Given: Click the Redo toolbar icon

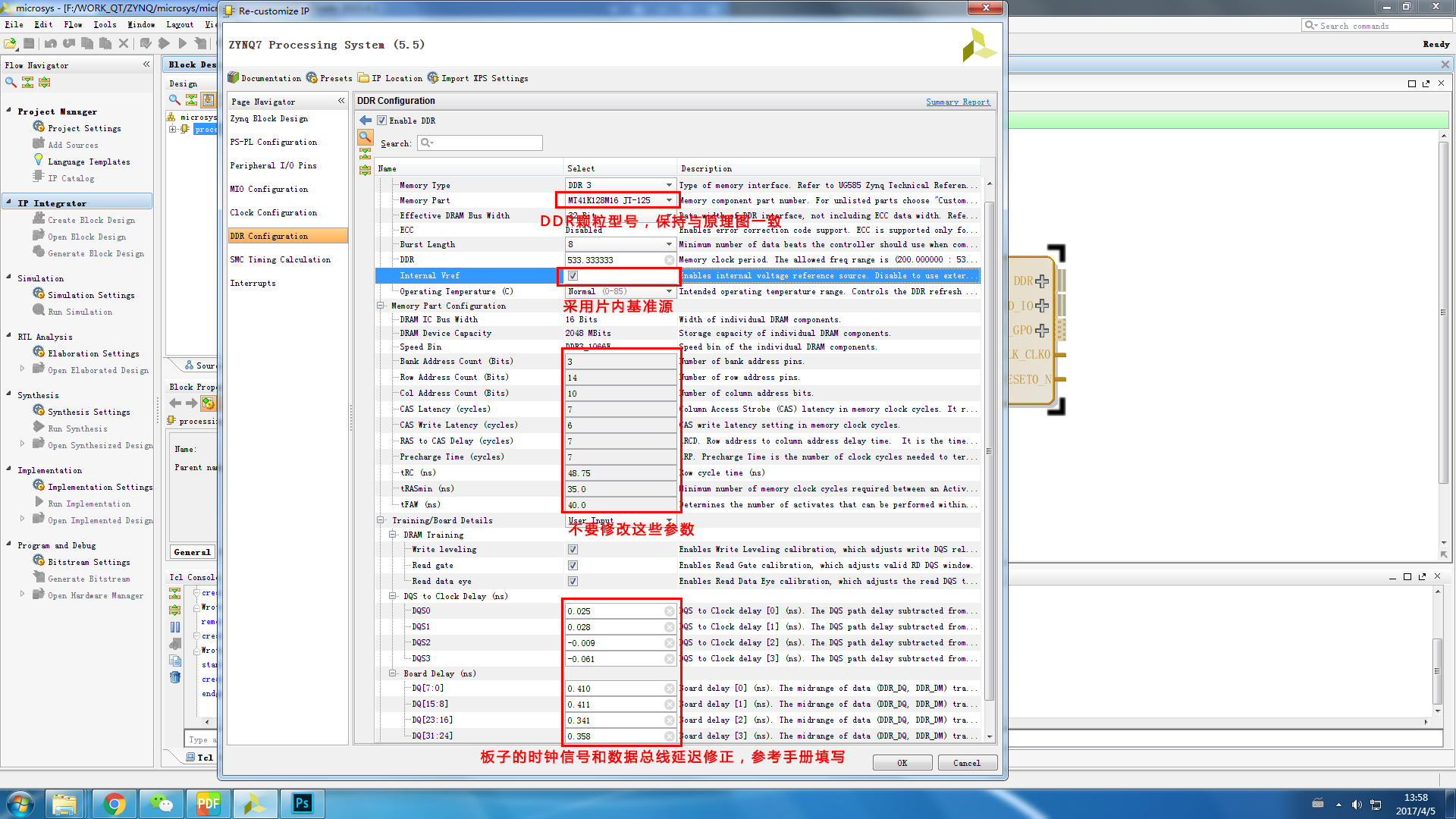Looking at the screenshot, I should point(69,43).
